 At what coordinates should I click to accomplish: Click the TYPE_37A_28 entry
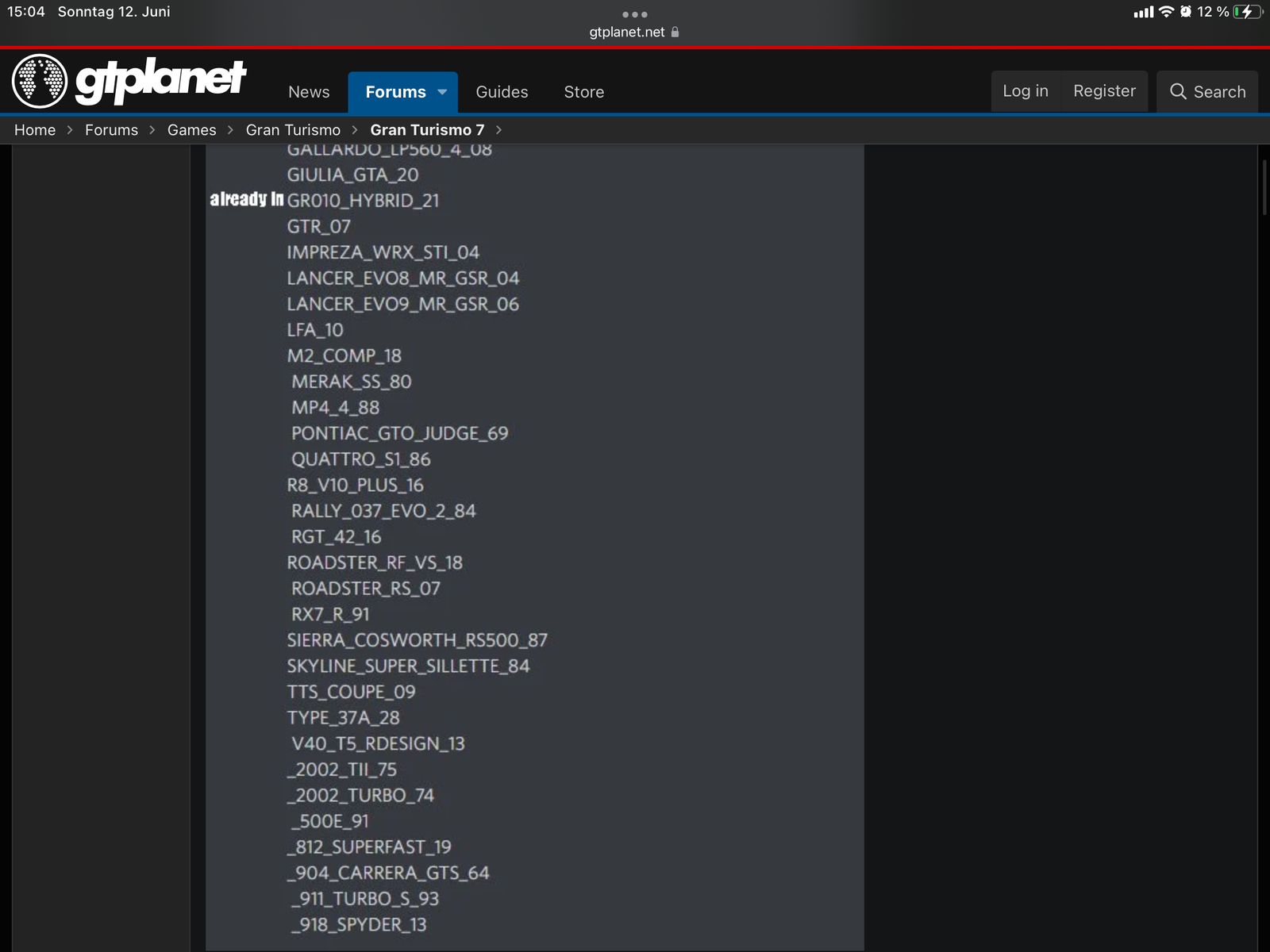[x=344, y=718]
